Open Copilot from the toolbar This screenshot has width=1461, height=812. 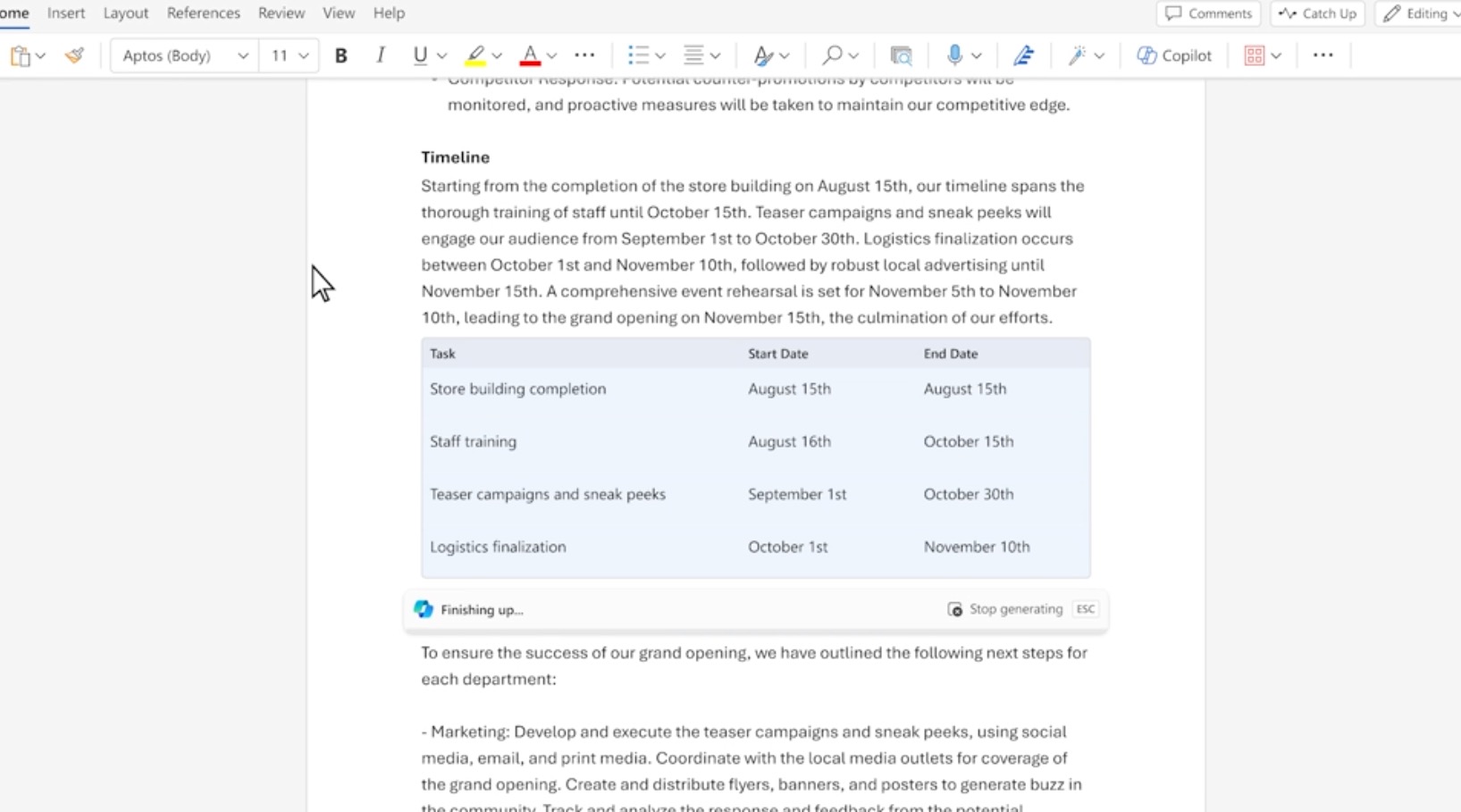1173,55
